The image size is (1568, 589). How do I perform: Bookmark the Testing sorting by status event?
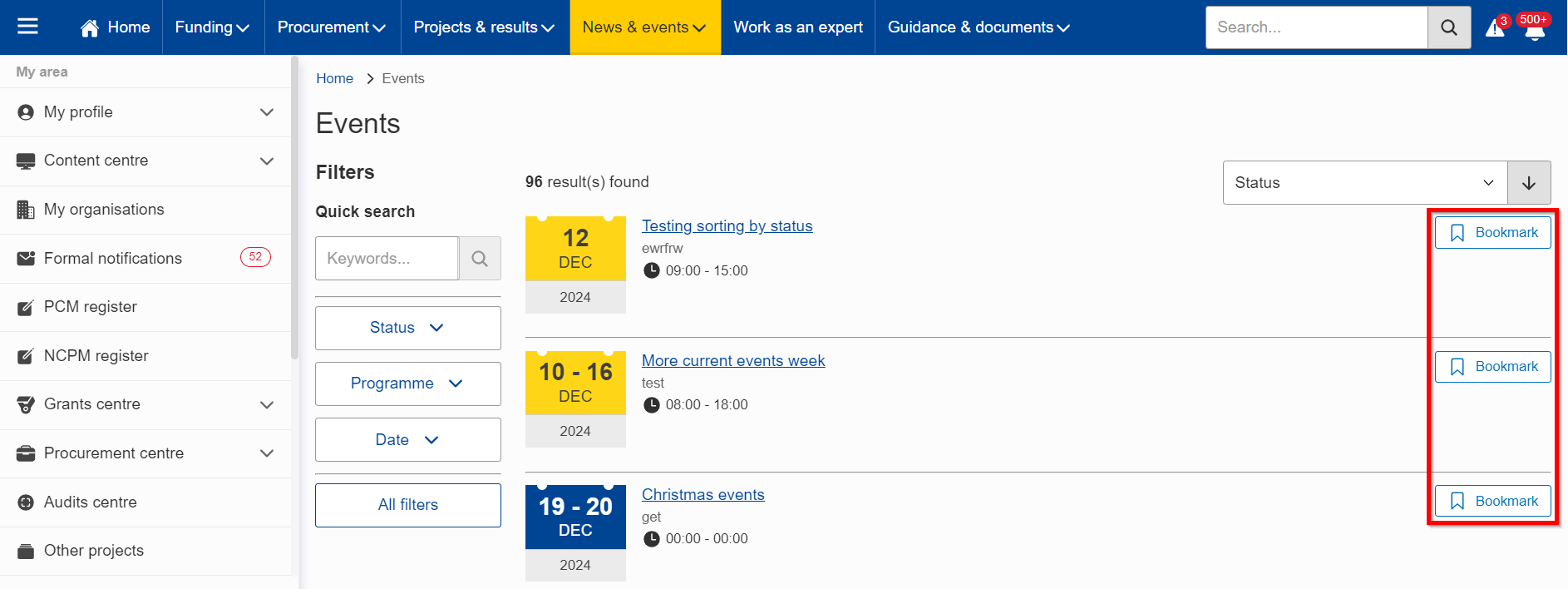(x=1493, y=233)
